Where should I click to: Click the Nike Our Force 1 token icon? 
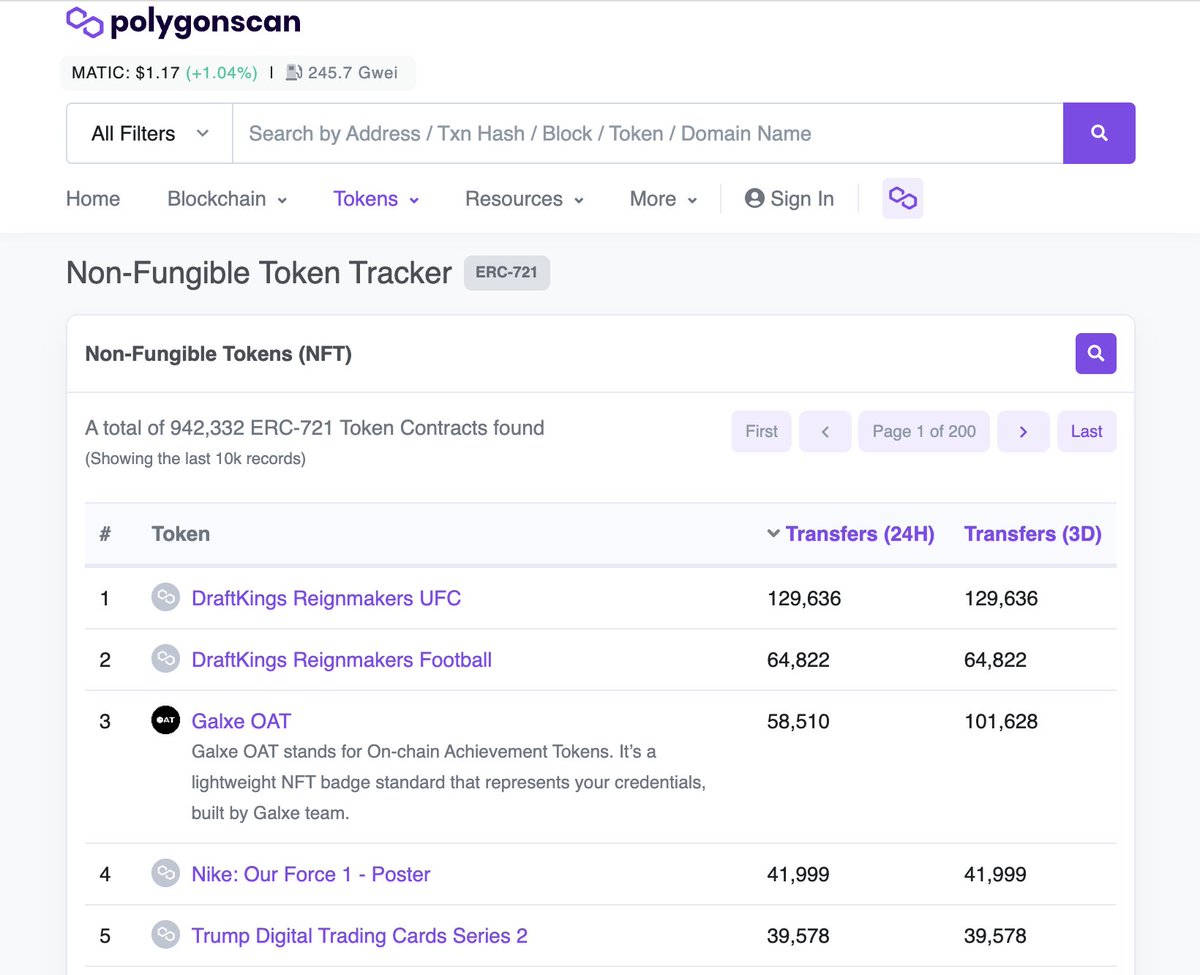tap(165, 873)
